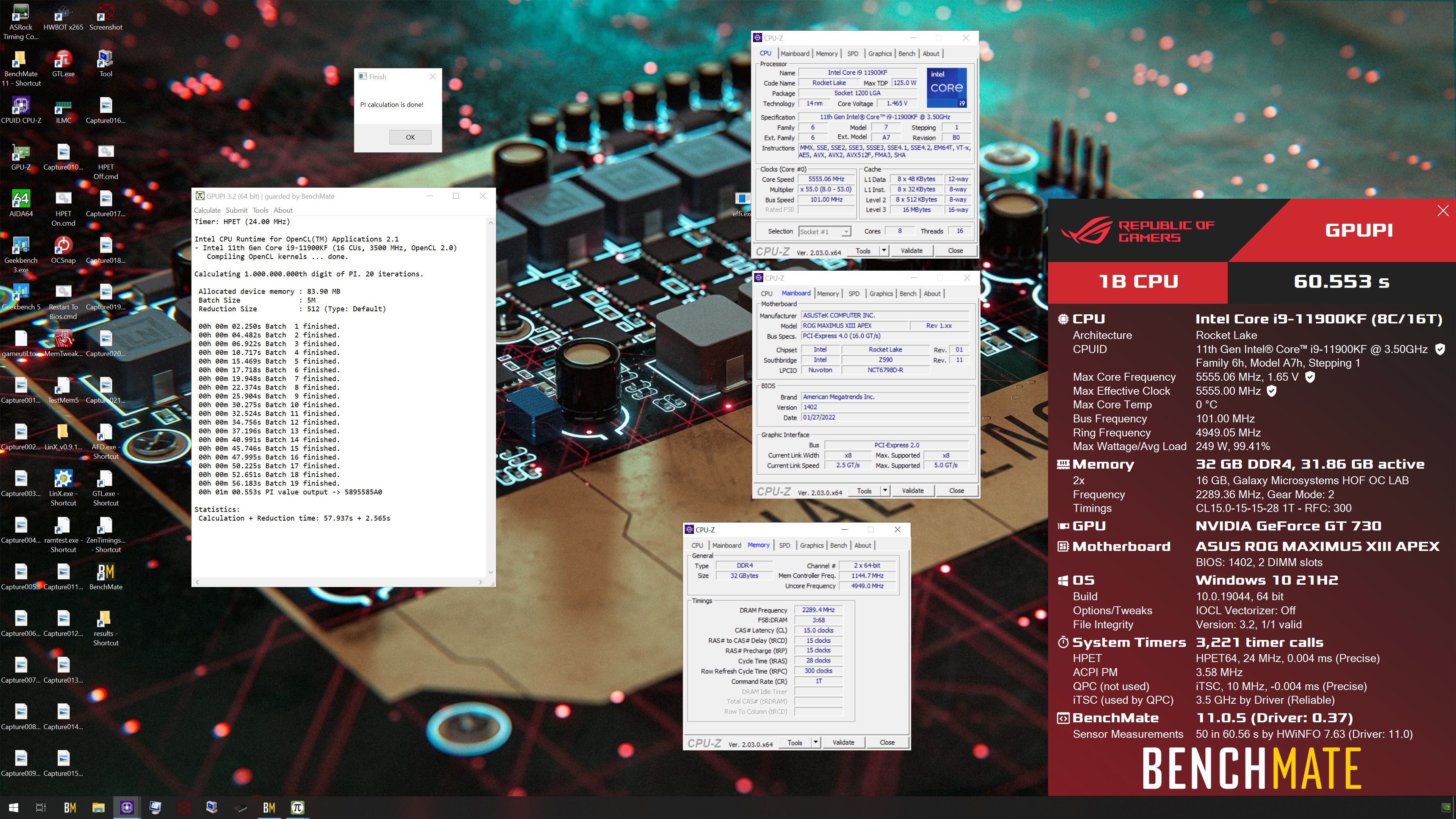Switch to Mainboard tab in top CPU-Z window
Viewport: 1456px width, 819px height.
(795, 54)
